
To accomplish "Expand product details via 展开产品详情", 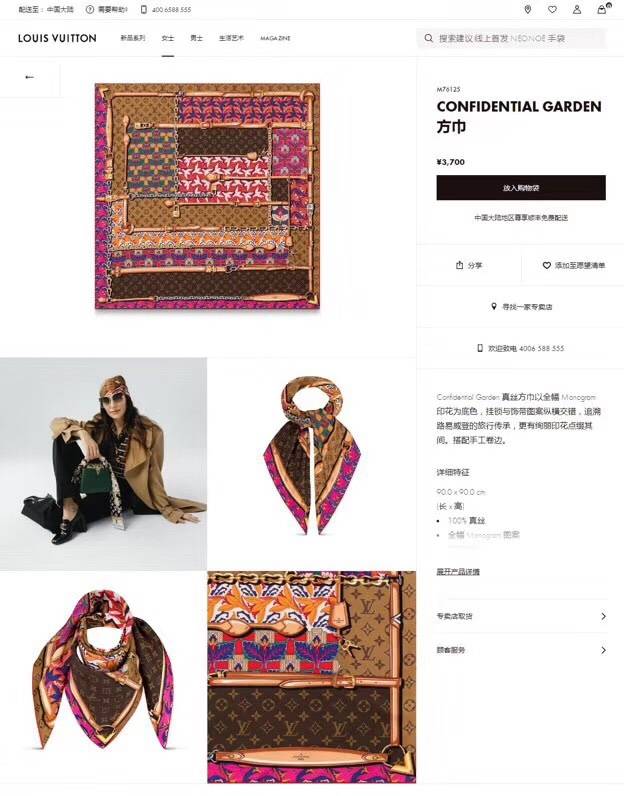I will (x=458, y=572).
